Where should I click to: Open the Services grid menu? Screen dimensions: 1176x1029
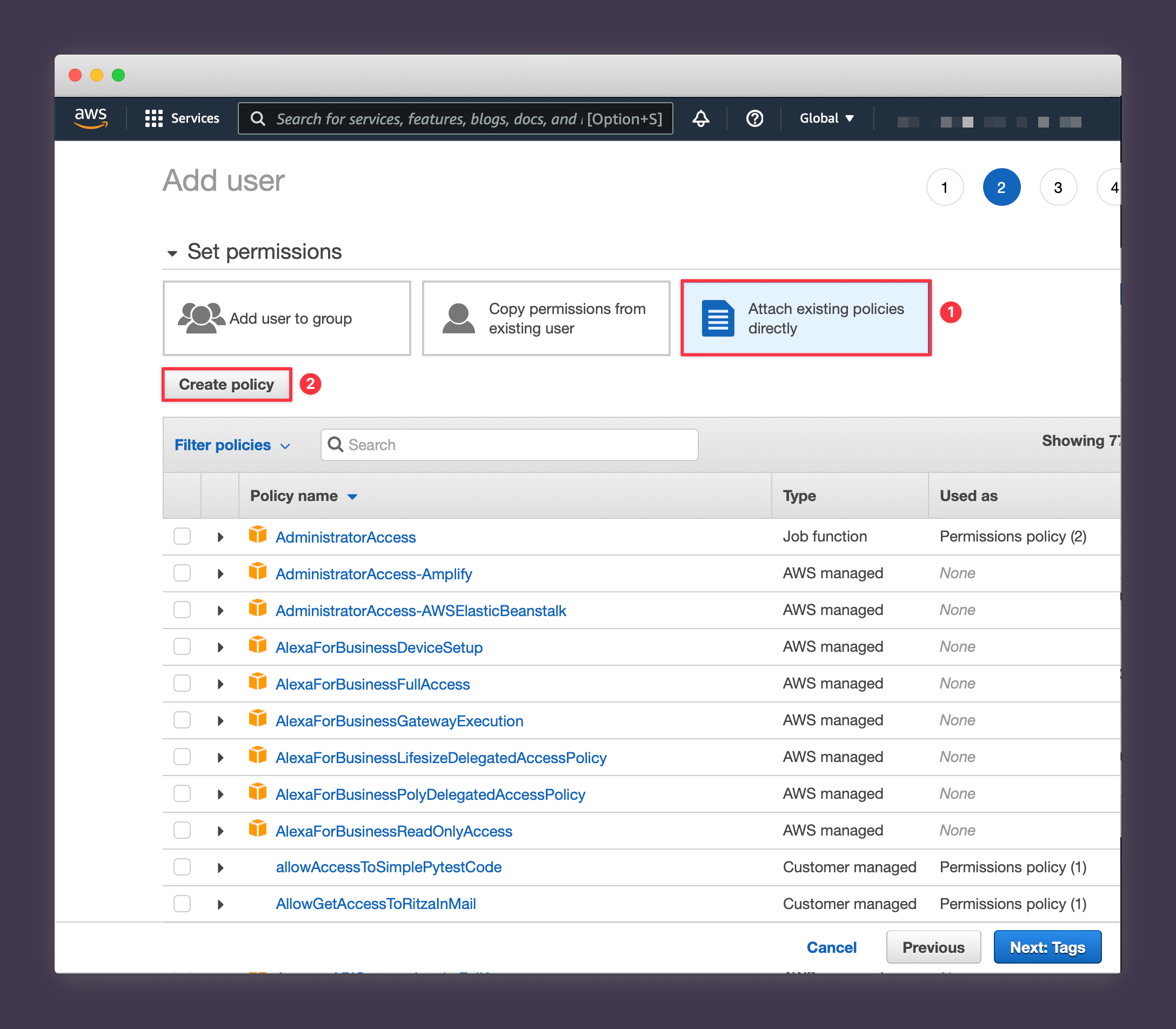point(182,118)
